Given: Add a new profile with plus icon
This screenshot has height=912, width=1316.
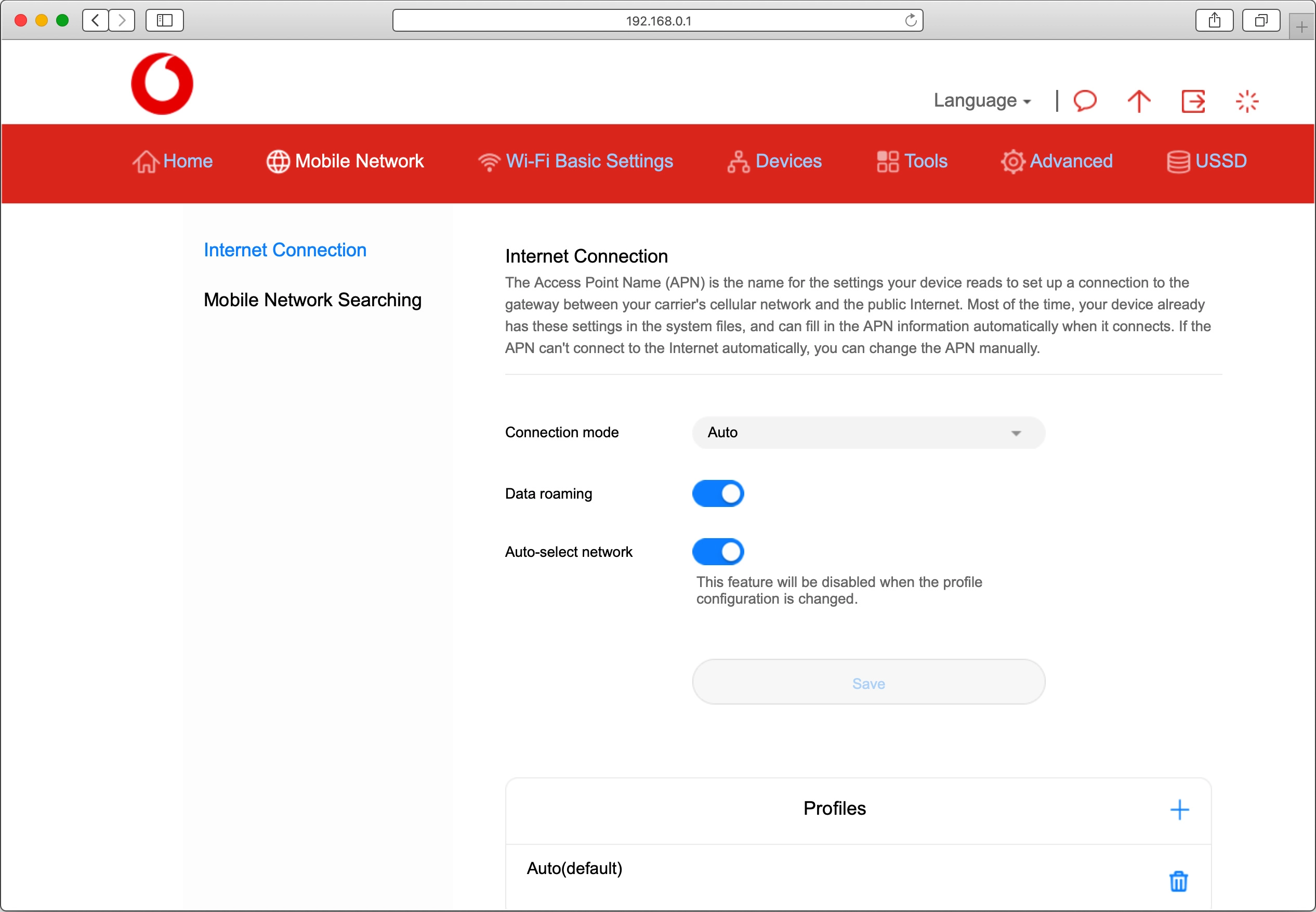Looking at the screenshot, I should [x=1179, y=809].
